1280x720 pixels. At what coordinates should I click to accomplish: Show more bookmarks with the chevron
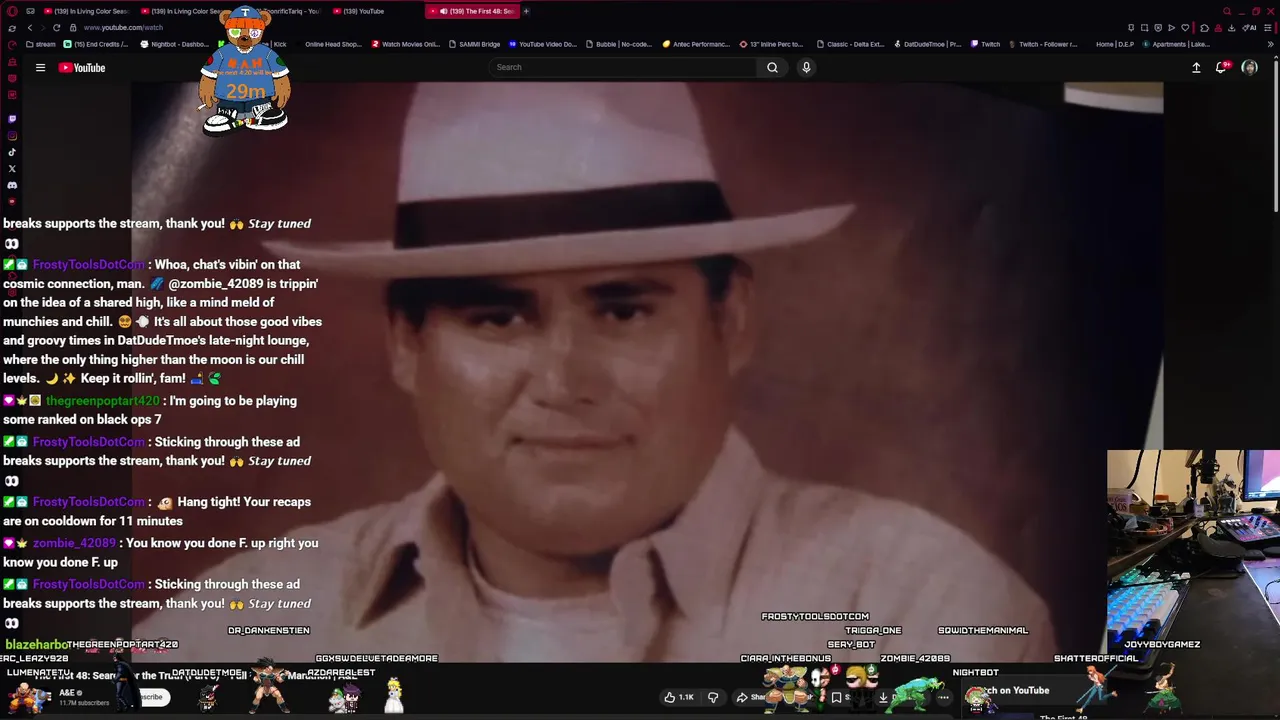click(x=1271, y=44)
